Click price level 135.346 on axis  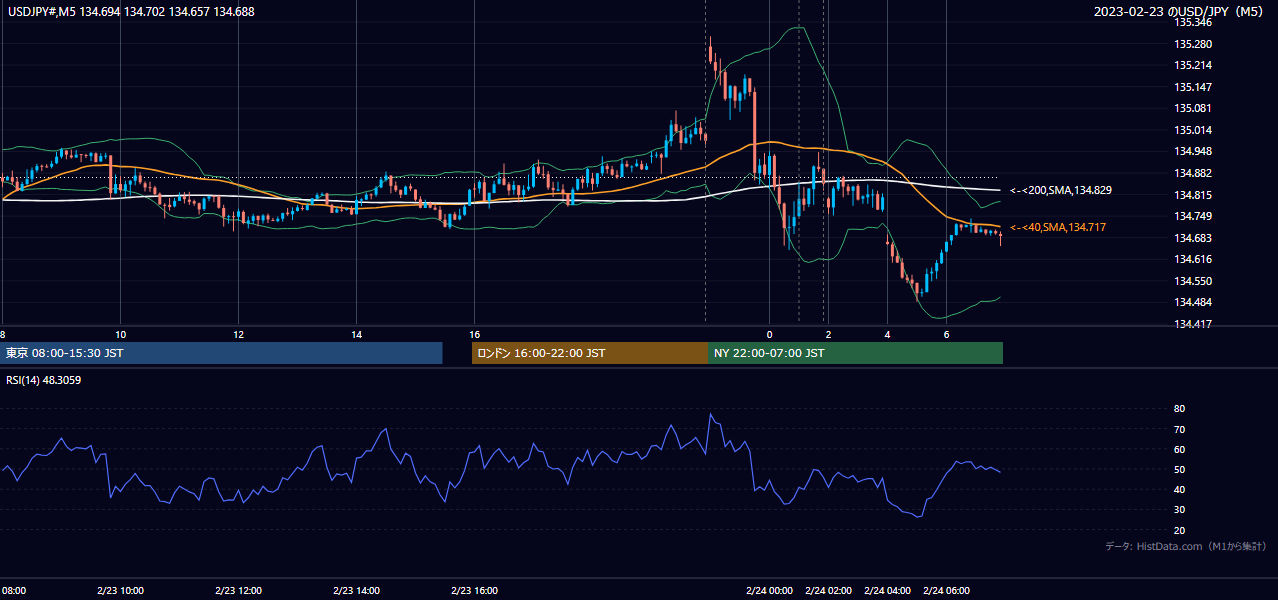pyautogui.click(x=1193, y=23)
